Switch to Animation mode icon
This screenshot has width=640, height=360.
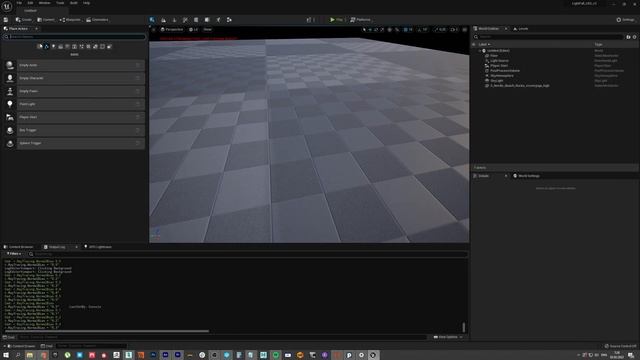[x=229, y=20]
